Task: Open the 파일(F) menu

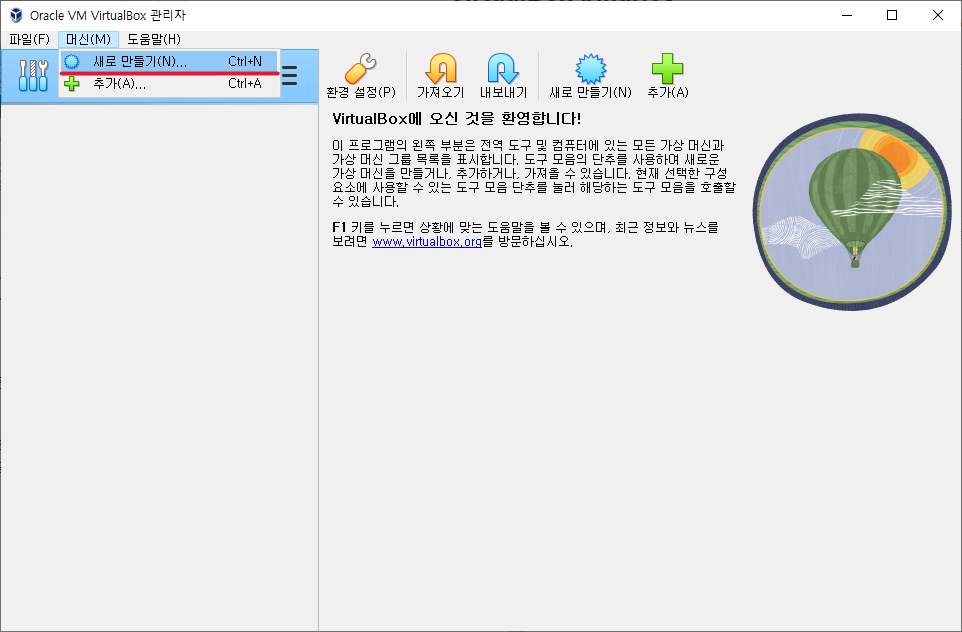Action: tap(29, 39)
